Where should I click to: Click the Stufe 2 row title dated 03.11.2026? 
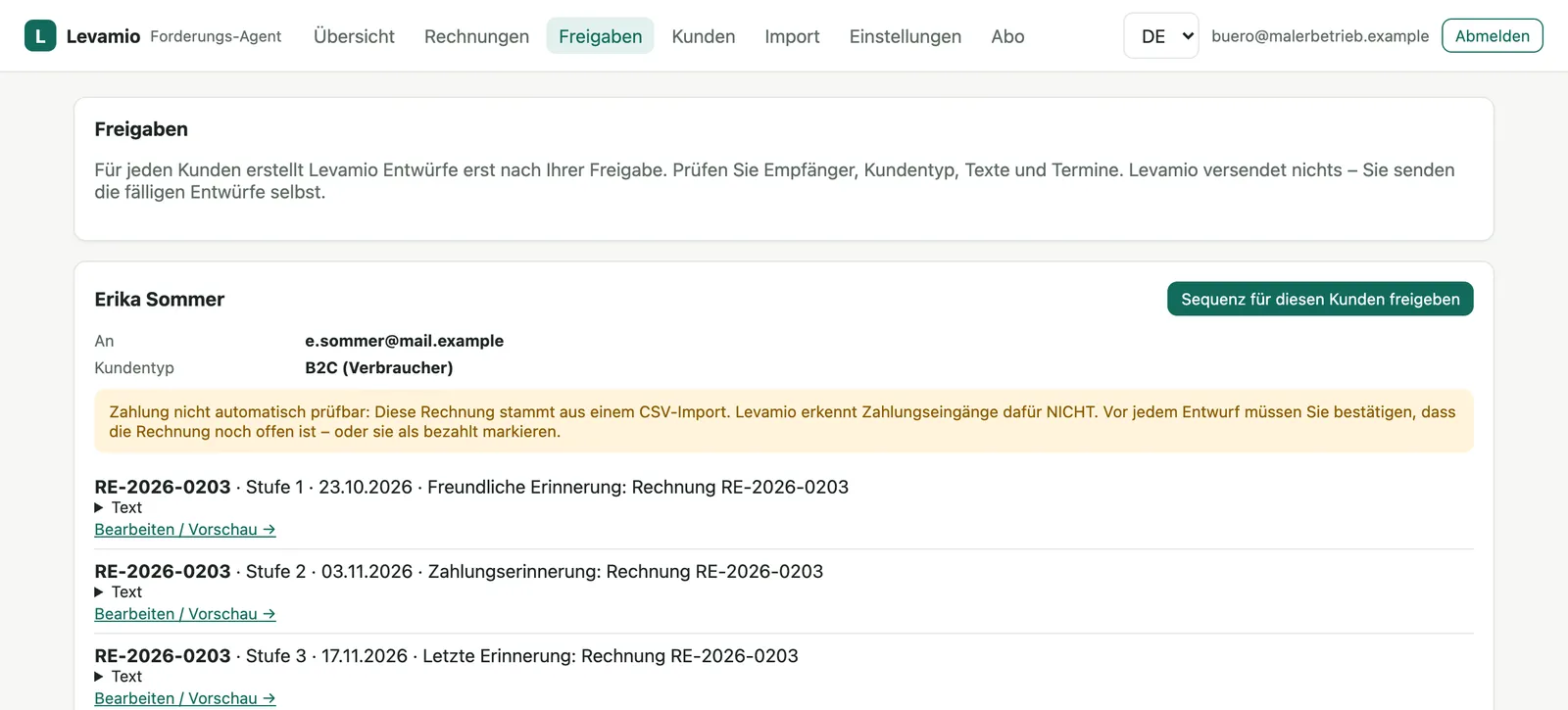coord(459,571)
